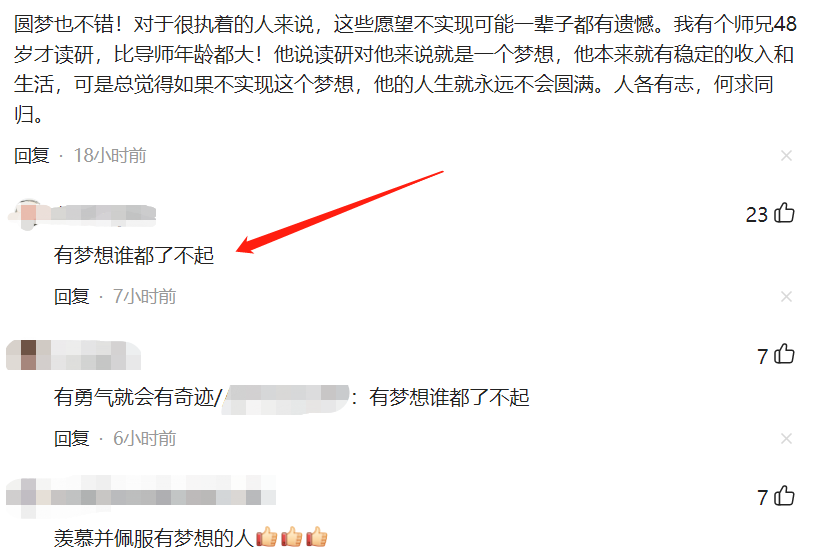Open the quoted blurred user in '有勇气' comment
This screenshot has height=559, width=819.
(286, 399)
